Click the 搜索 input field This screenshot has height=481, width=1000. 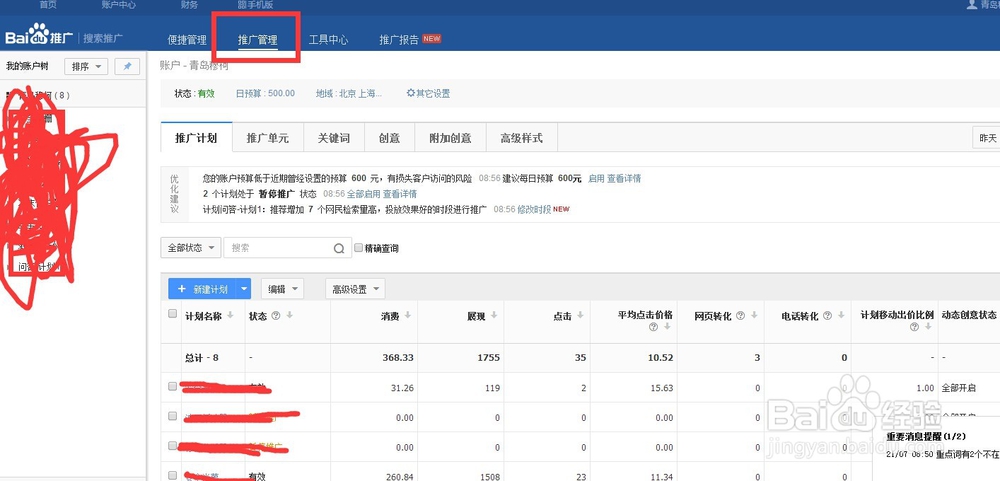(x=288, y=248)
